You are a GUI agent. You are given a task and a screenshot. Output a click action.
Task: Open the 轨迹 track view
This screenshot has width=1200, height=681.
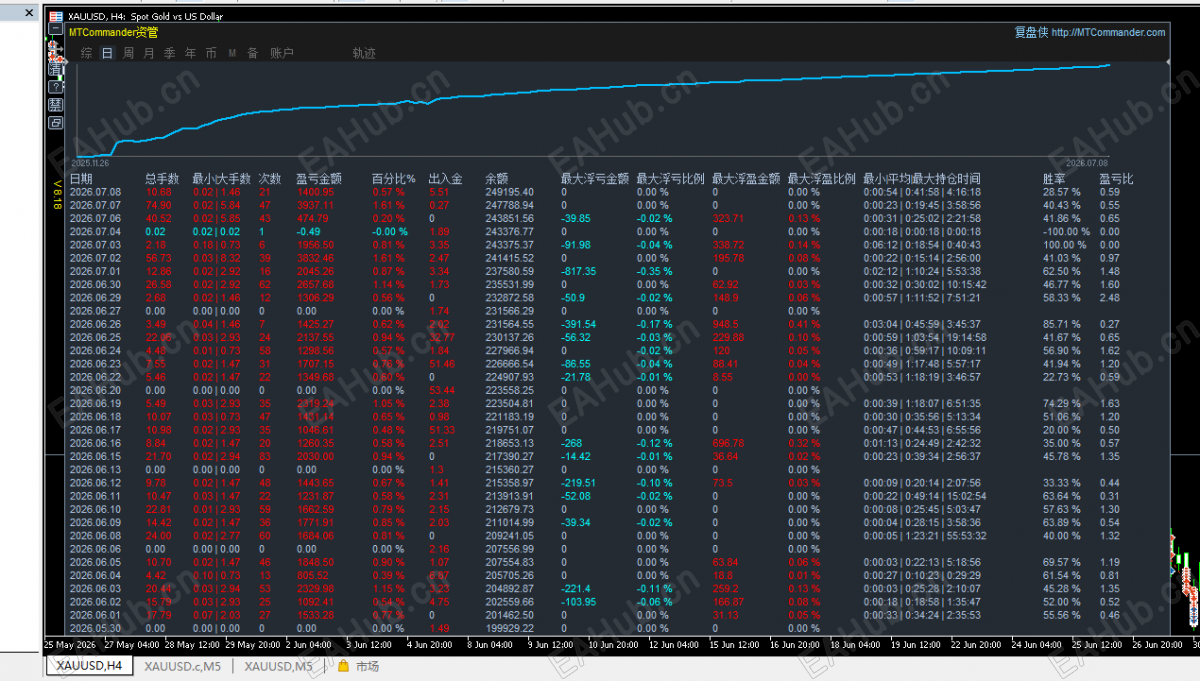[364, 53]
